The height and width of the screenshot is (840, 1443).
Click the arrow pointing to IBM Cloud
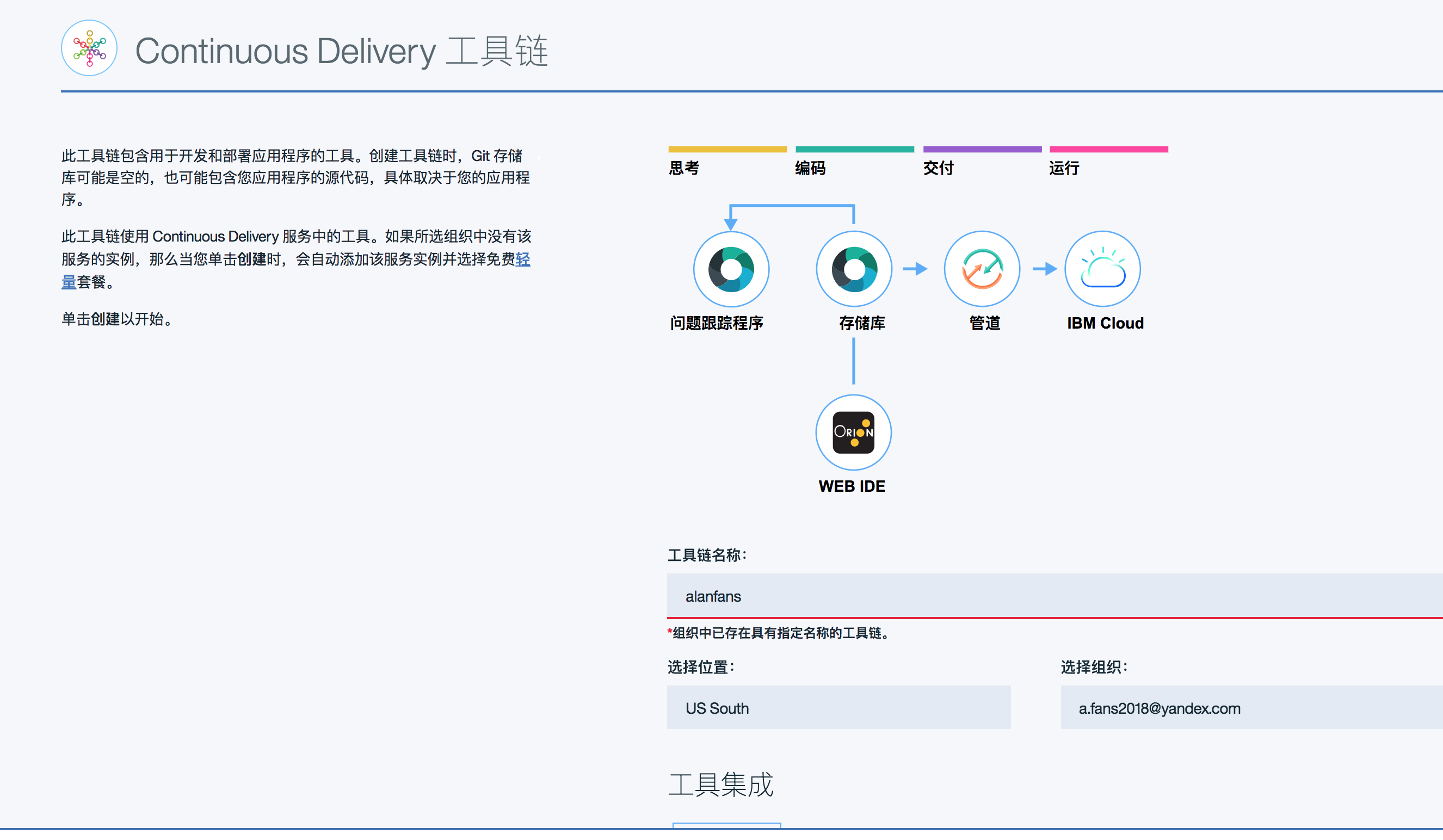(x=1045, y=269)
